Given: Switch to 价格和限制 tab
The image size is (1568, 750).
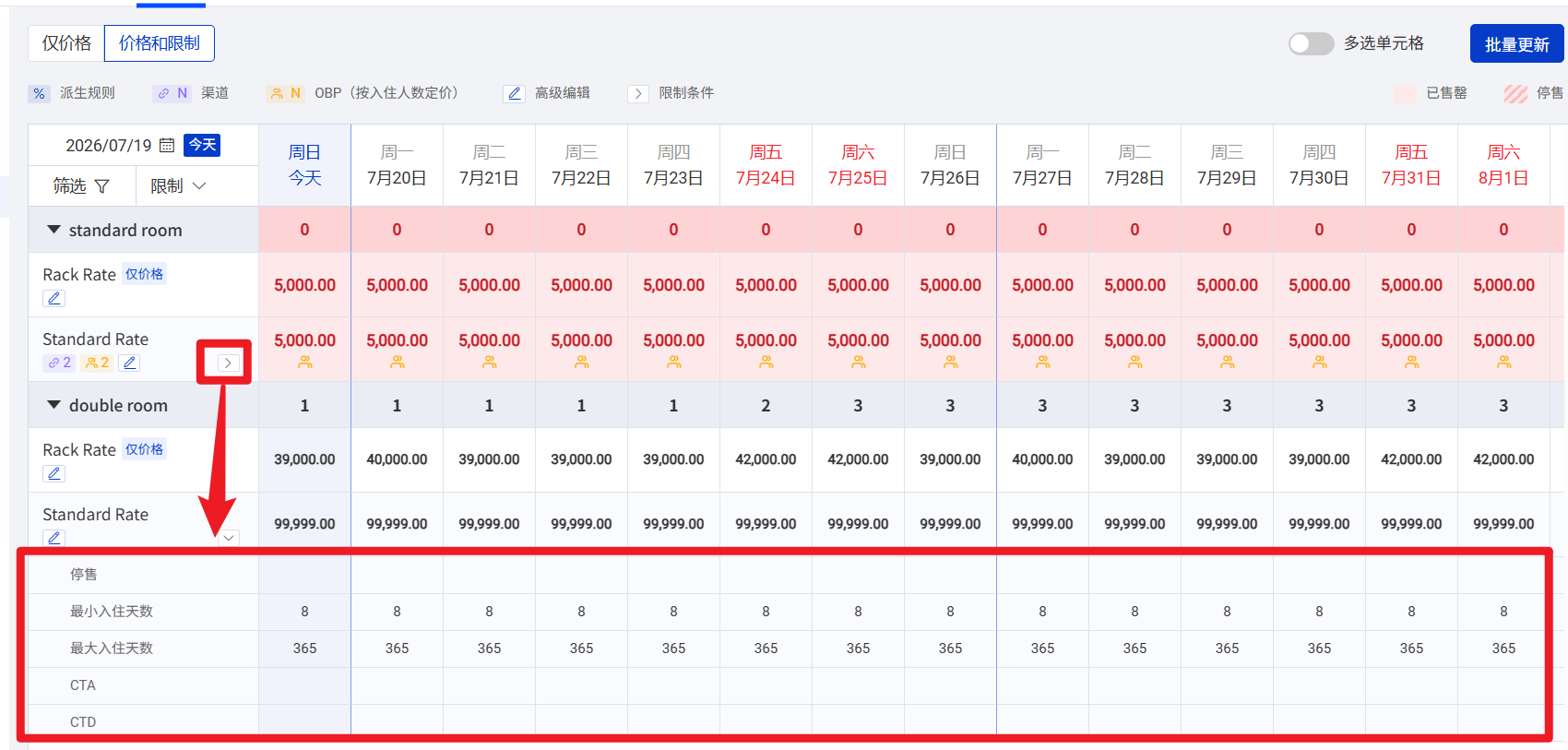Looking at the screenshot, I should pos(160,43).
